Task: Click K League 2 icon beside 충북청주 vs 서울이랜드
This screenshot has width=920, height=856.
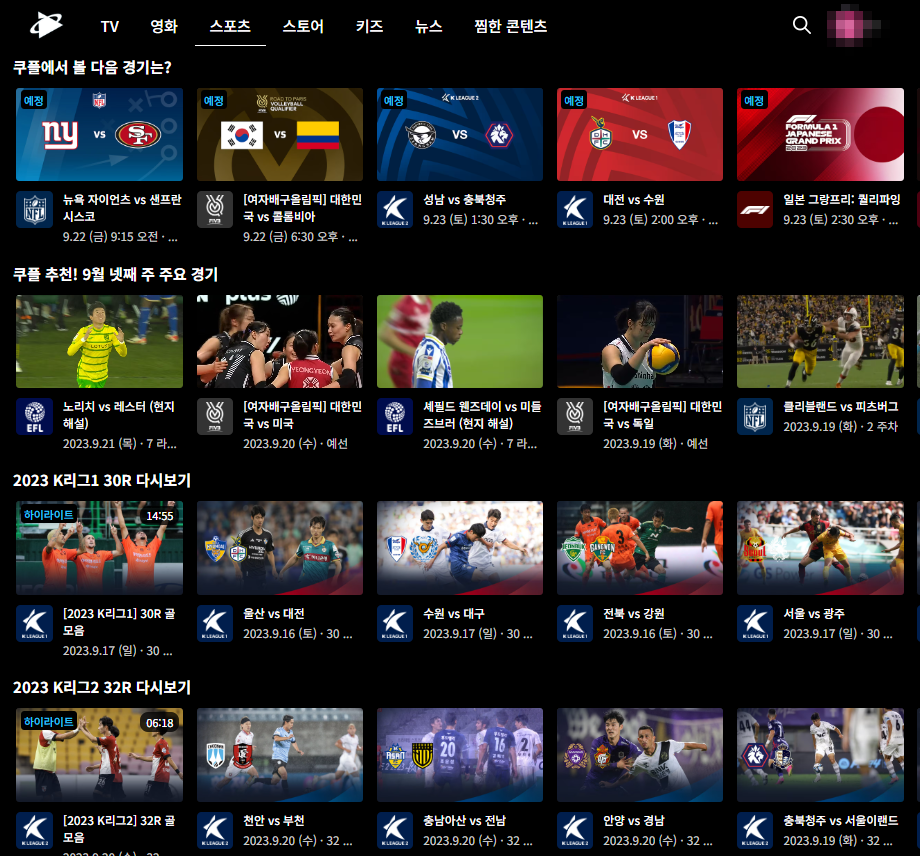Action: click(755, 831)
